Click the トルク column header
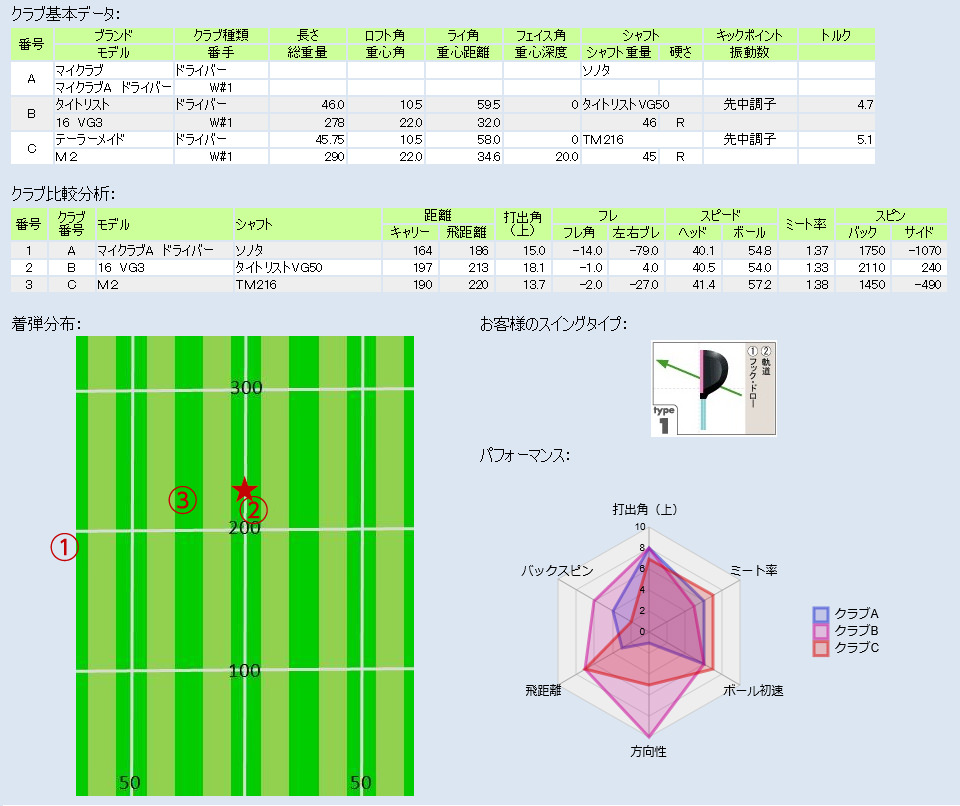The height and width of the screenshot is (806, 960). [836, 36]
